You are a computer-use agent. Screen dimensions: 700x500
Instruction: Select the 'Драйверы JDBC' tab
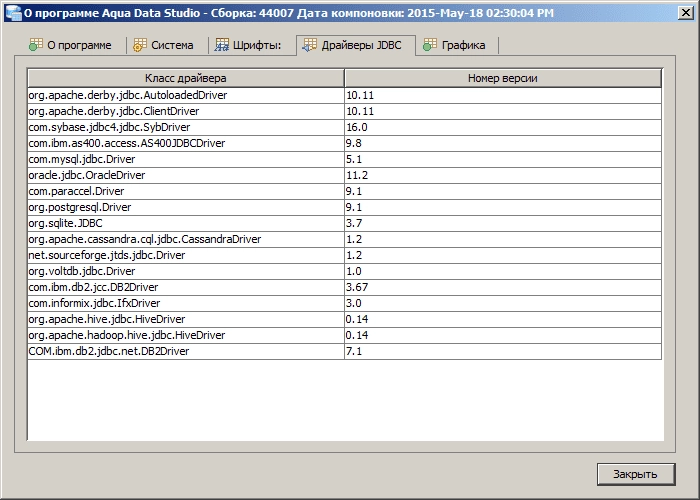click(x=356, y=45)
